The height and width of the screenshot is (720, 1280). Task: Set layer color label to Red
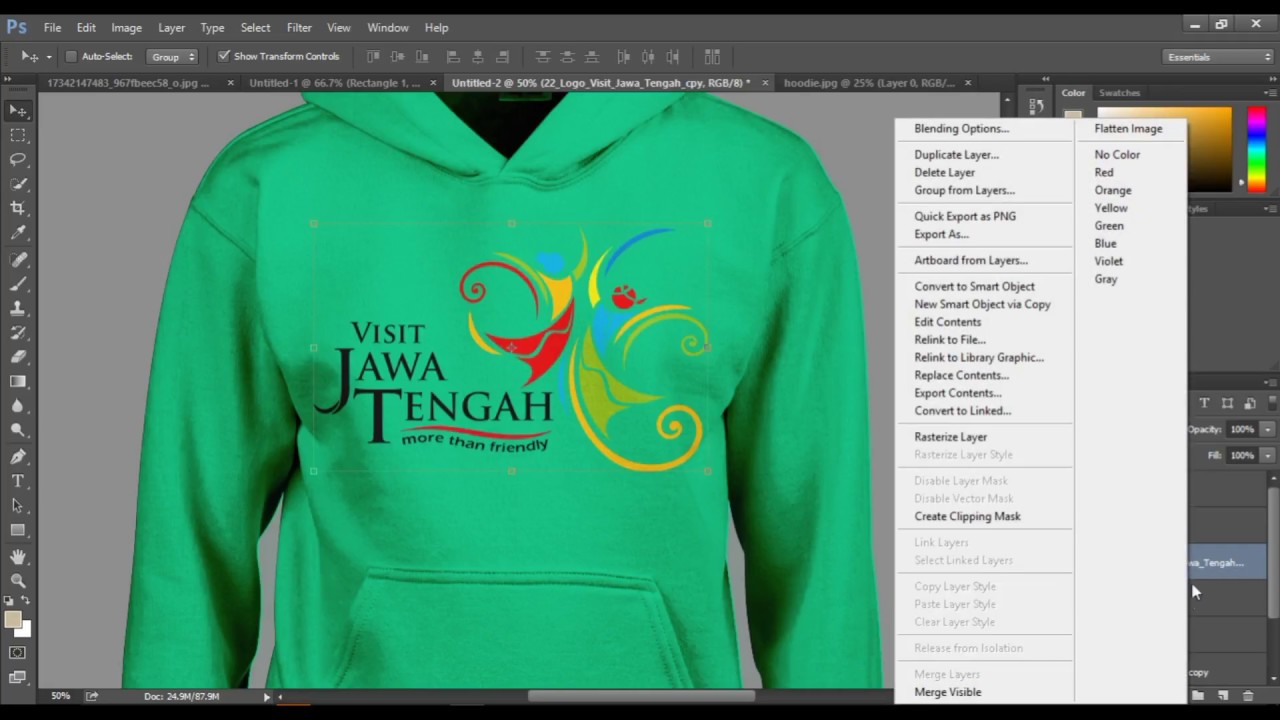(x=1104, y=173)
